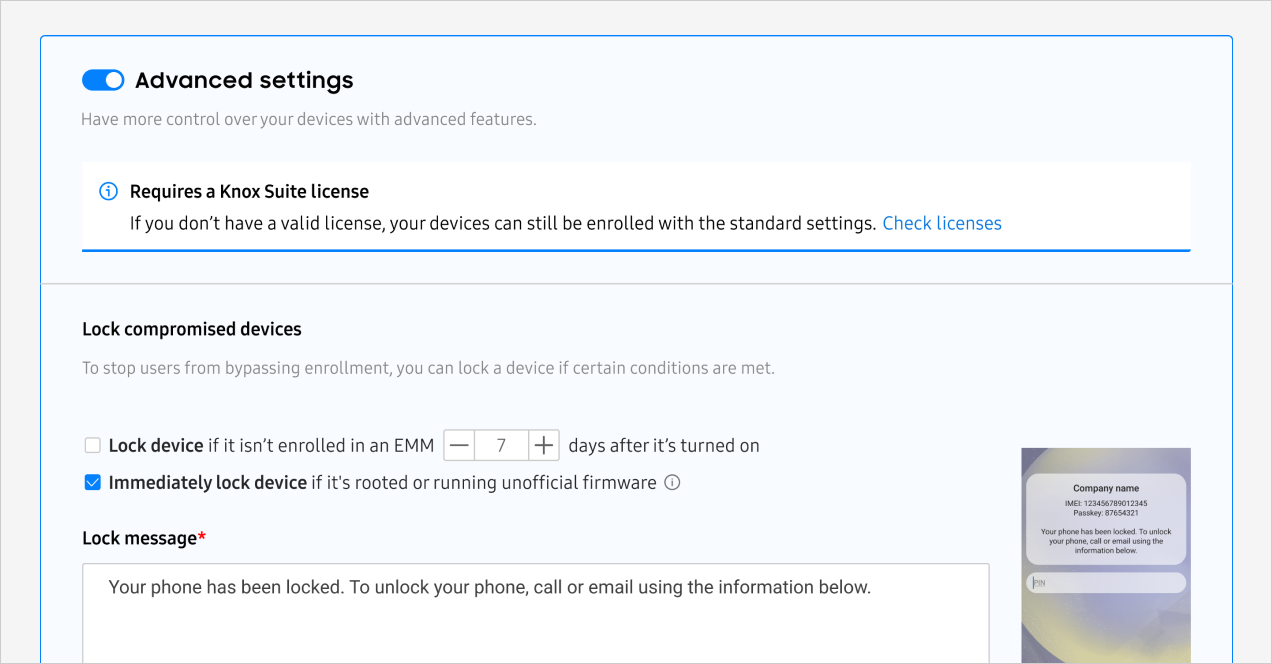The image size is (1272, 664).
Task: Click the info icon after unofficial firmware
Action: click(x=672, y=483)
